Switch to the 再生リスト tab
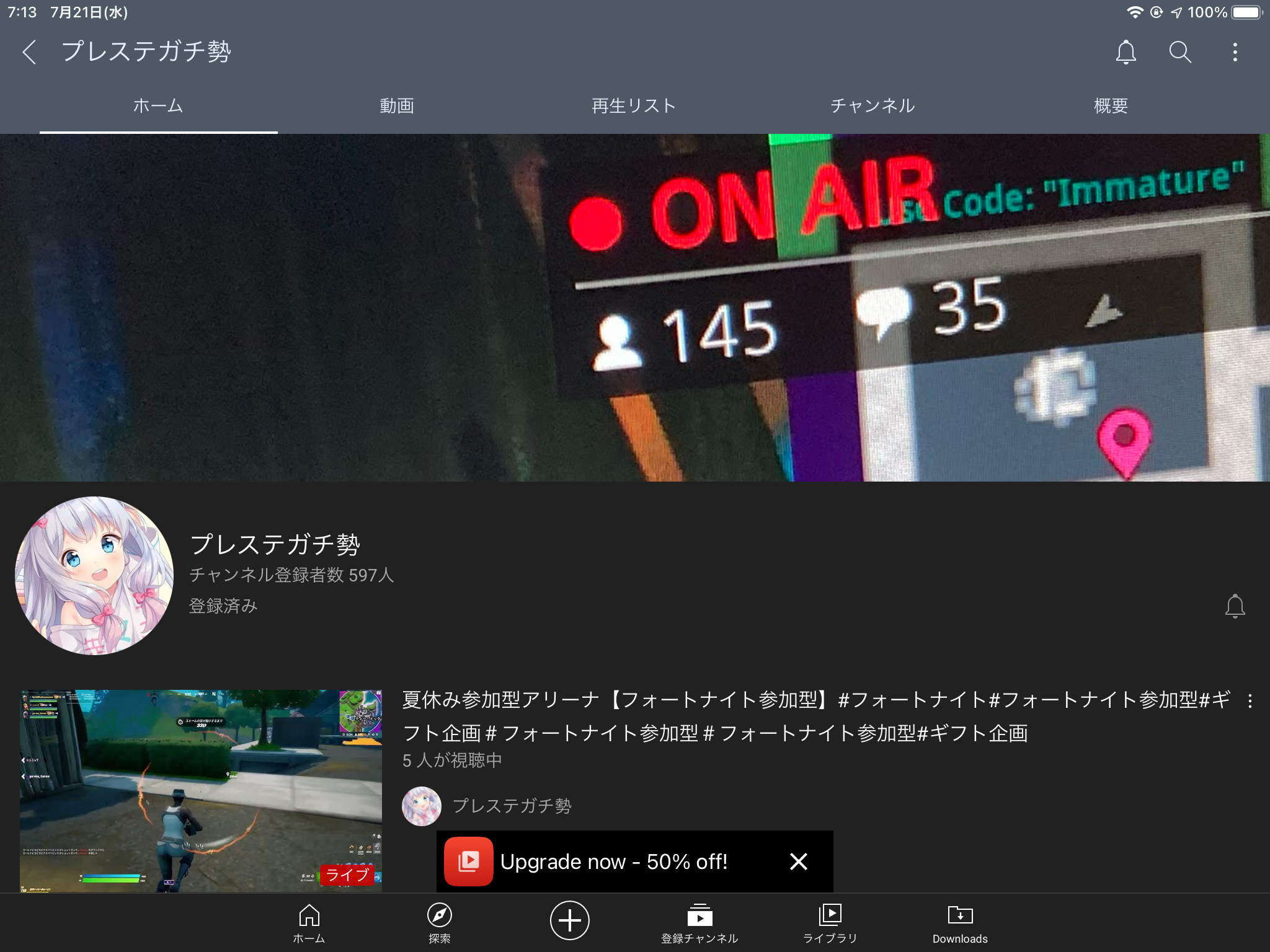1270x952 pixels. pos(634,106)
